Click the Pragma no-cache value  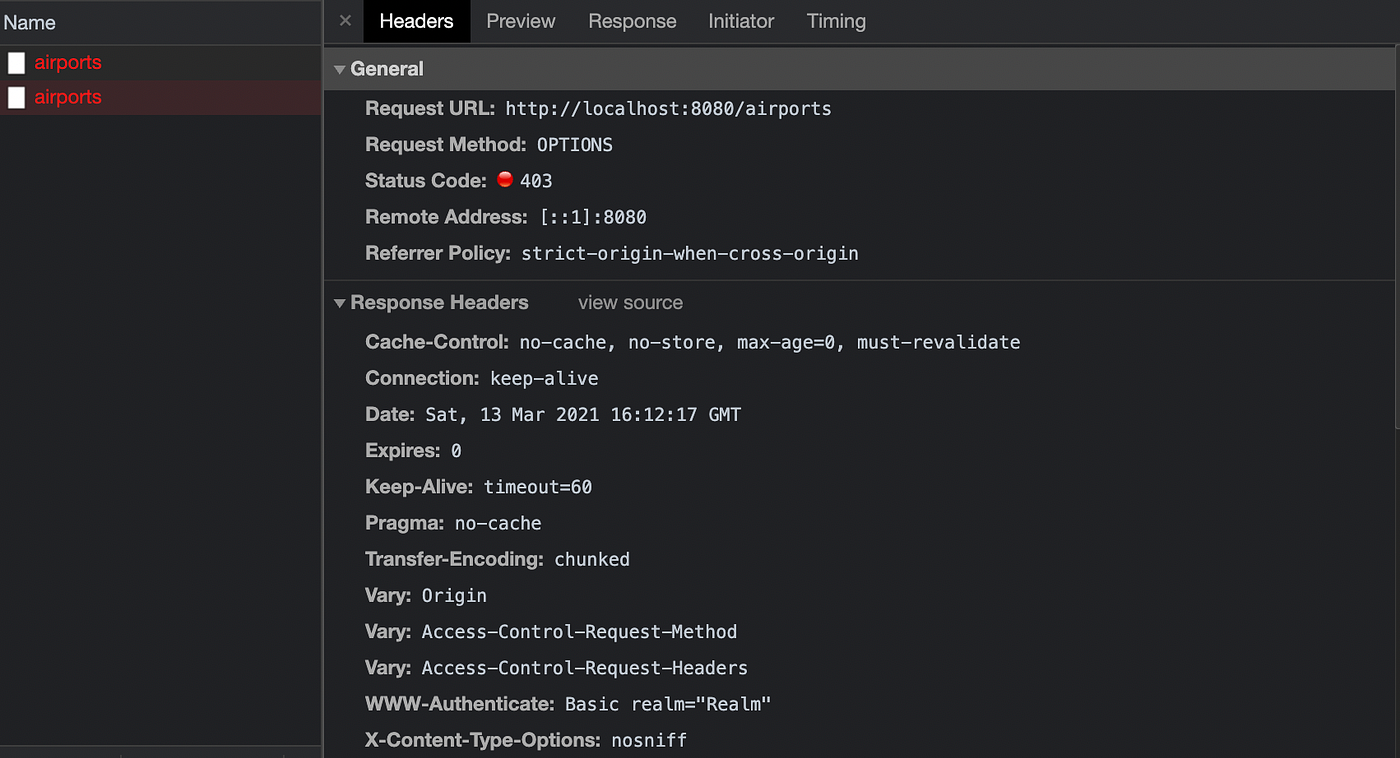point(498,523)
